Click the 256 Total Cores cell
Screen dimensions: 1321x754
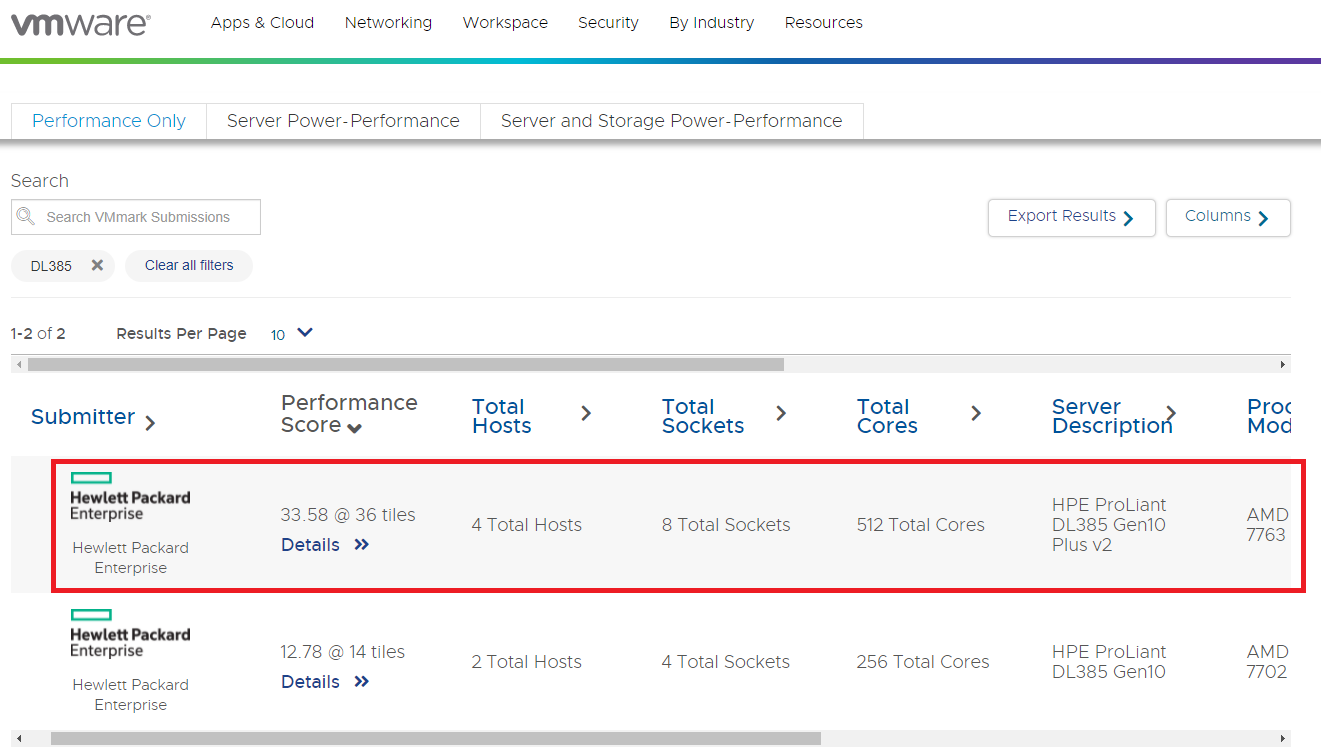[923, 662]
